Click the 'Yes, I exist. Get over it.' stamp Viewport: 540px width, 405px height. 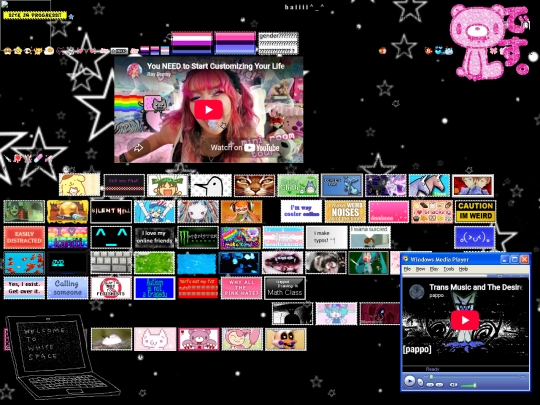(x=24, y=288)
